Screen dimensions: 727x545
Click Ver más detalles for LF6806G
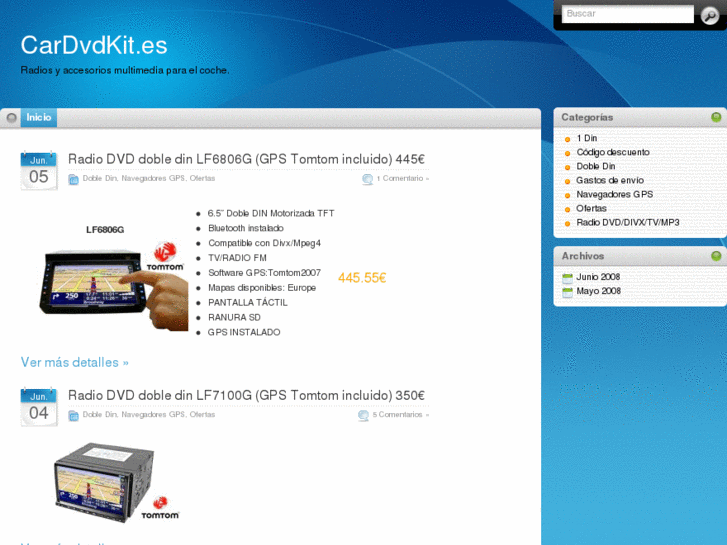point(75,362)
